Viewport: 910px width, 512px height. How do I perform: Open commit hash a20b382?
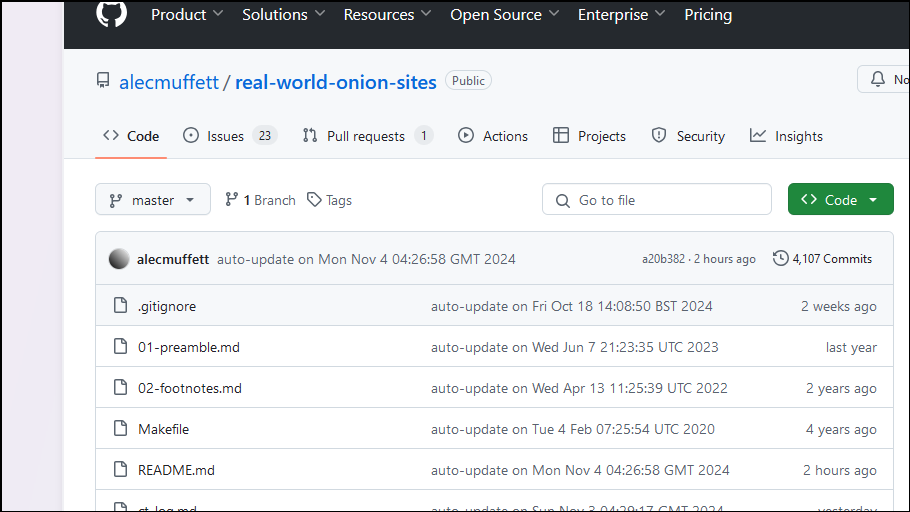(663, 259)
